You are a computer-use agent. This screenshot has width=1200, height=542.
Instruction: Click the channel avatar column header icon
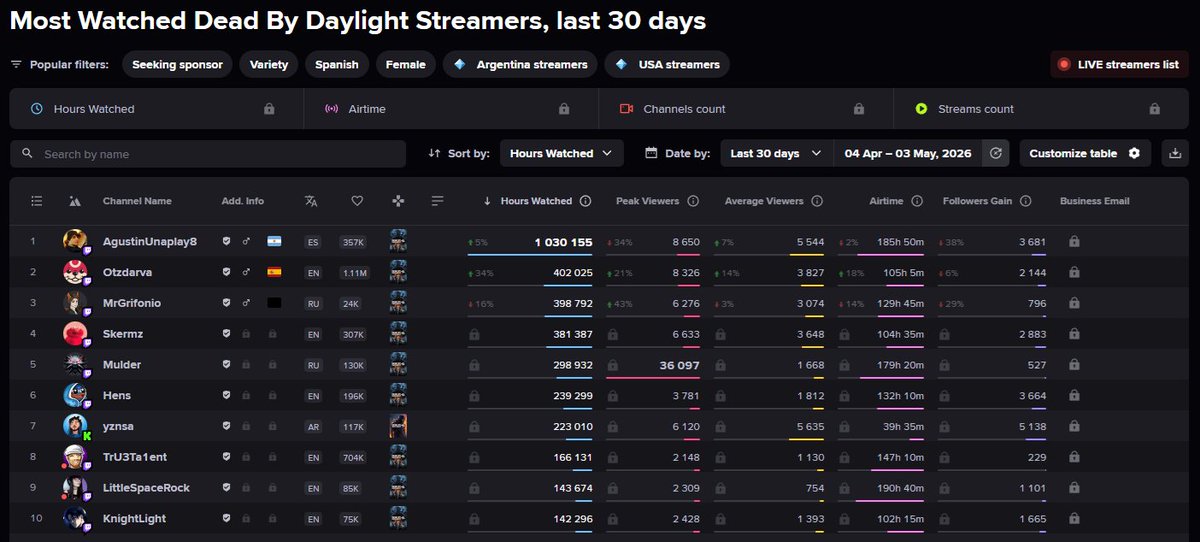74,201
